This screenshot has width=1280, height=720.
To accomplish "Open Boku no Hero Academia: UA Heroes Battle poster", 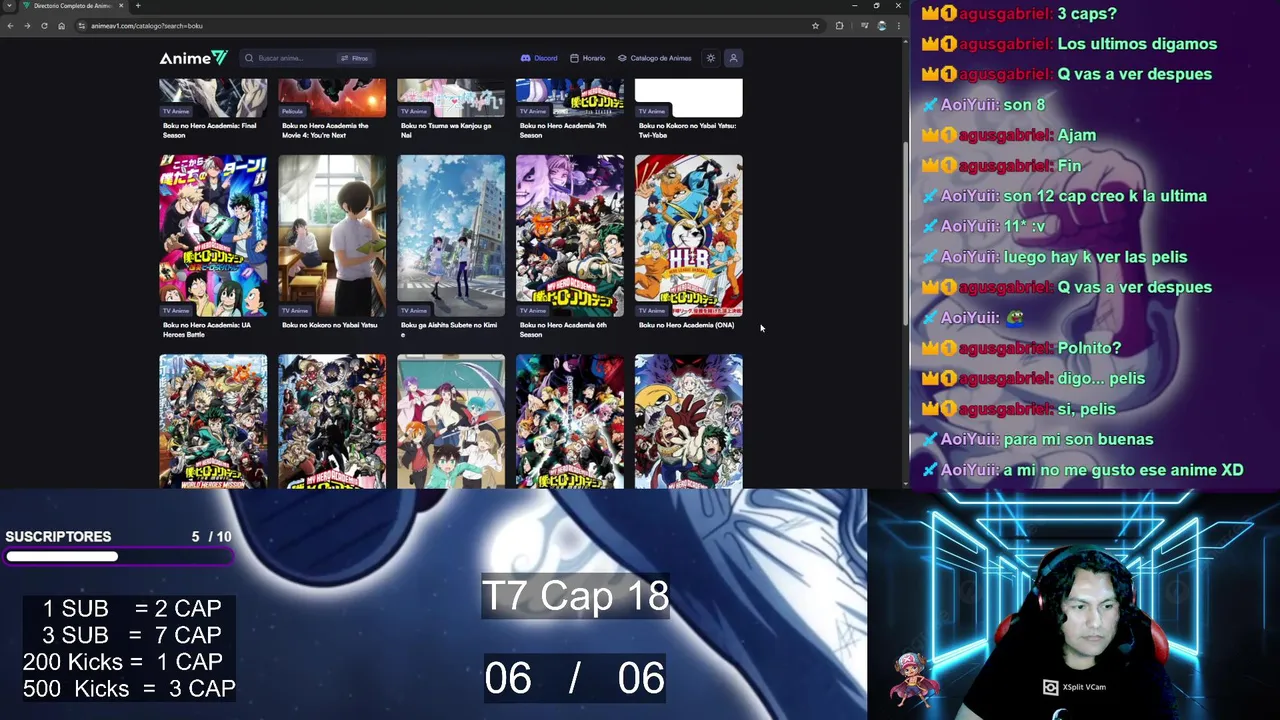I will (x=213, y=235).
